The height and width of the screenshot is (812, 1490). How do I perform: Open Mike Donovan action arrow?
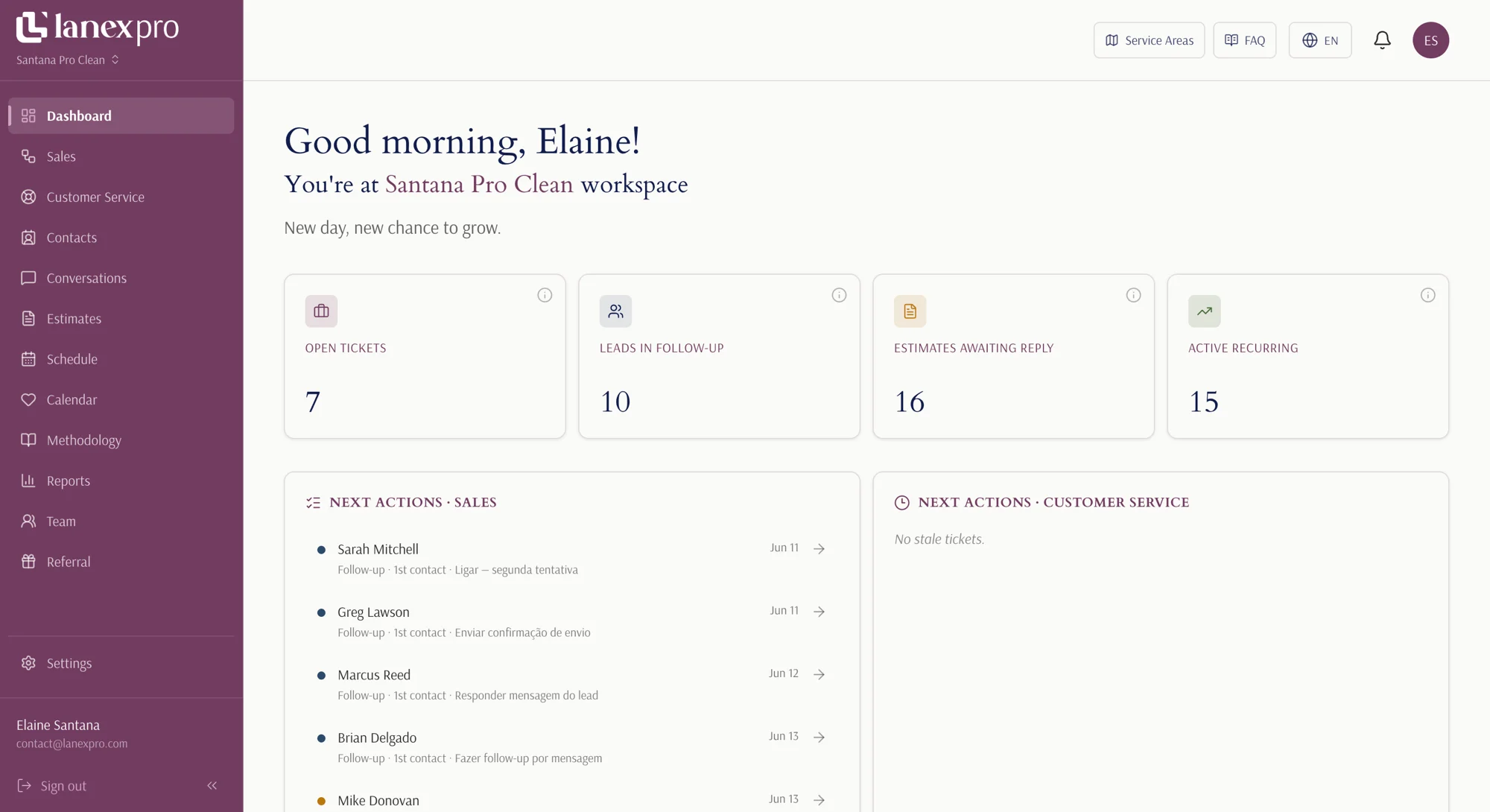[819, 800]
